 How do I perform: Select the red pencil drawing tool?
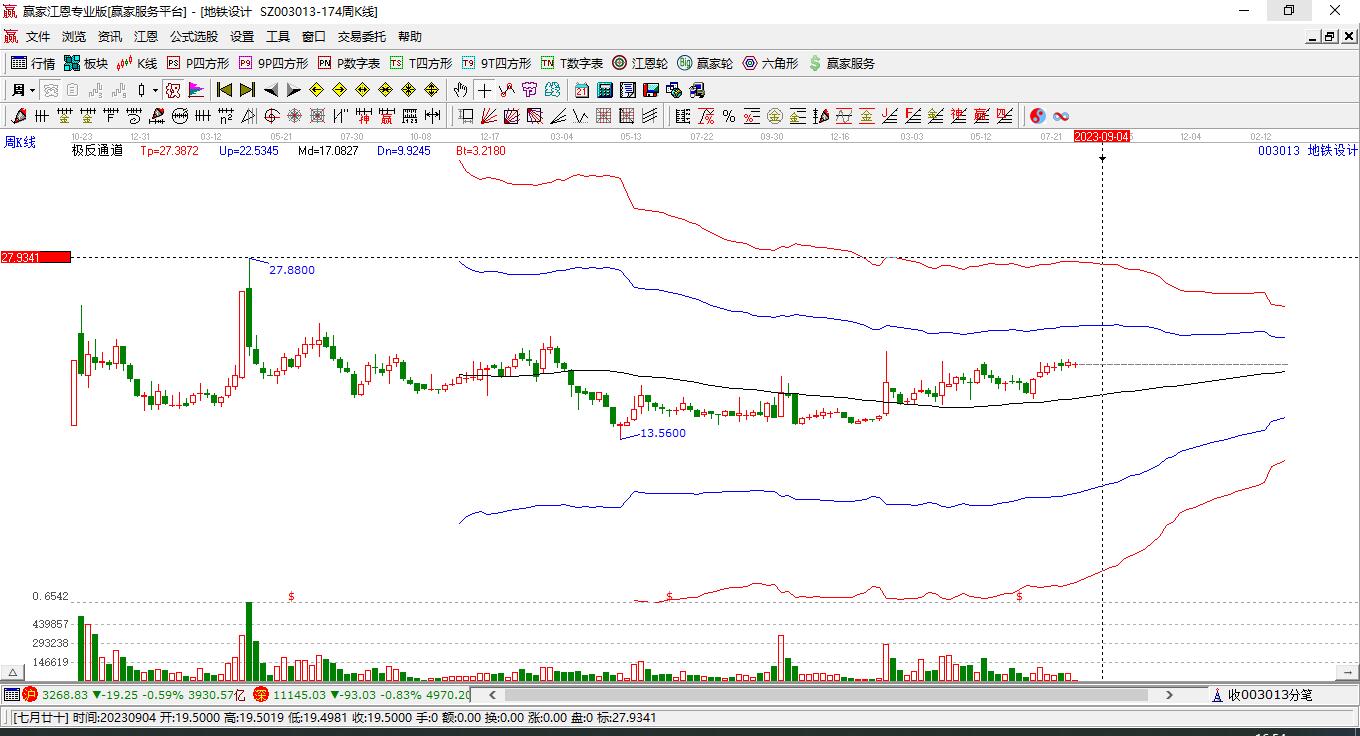pos(19,116)
